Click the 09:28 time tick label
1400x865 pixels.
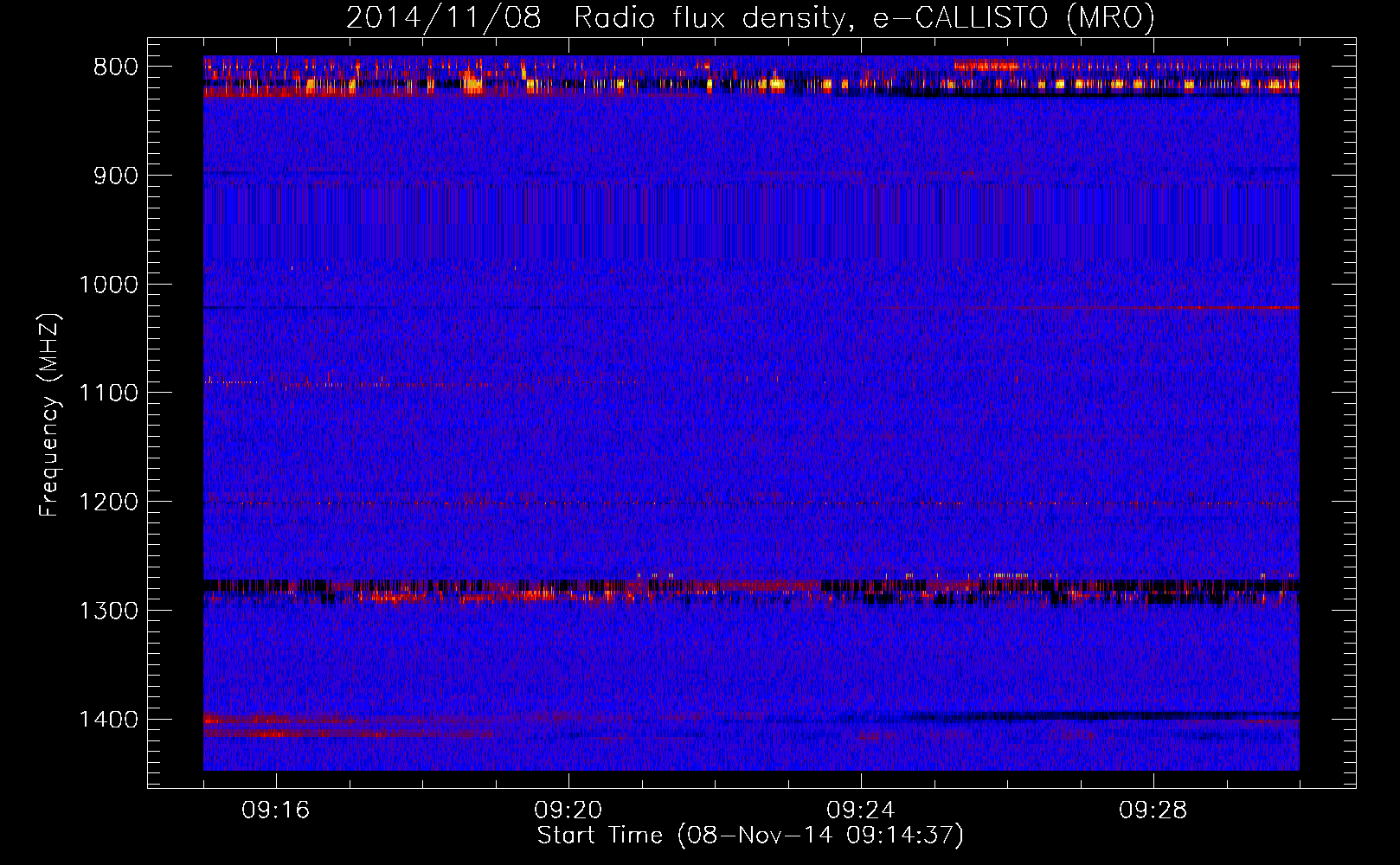[1153, 811]
